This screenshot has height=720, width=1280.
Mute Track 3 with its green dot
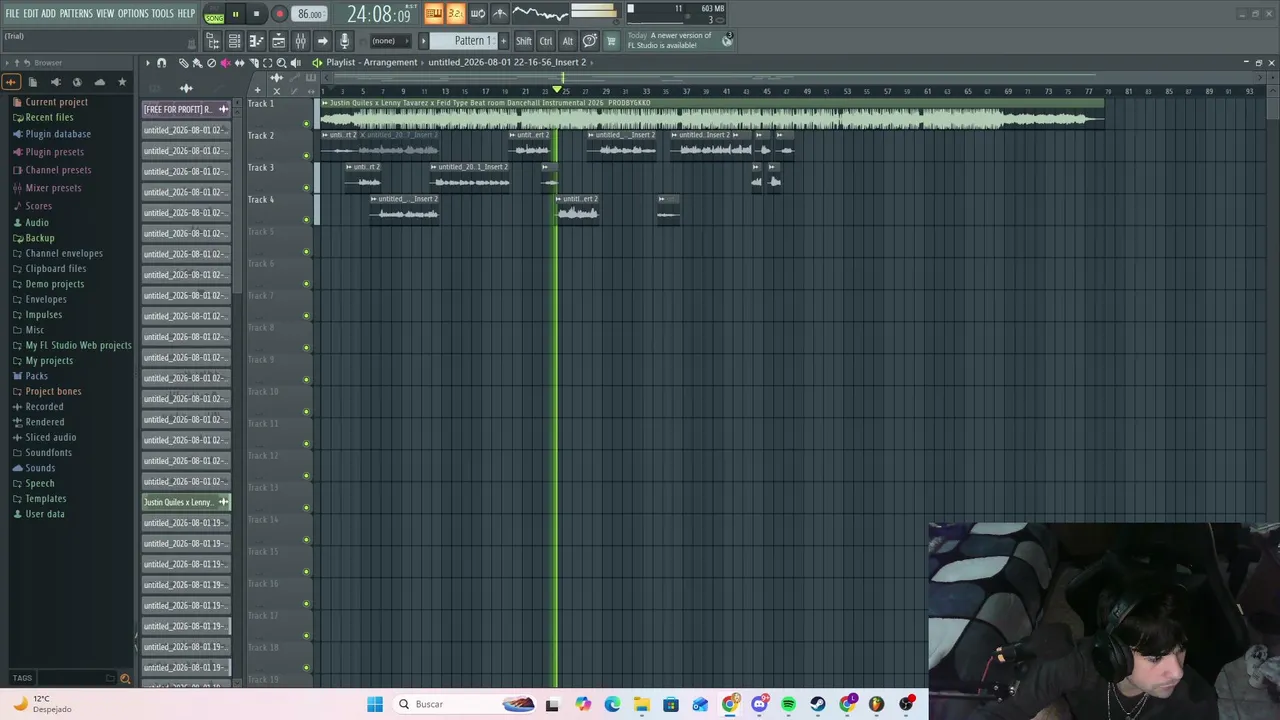(307, 188)
